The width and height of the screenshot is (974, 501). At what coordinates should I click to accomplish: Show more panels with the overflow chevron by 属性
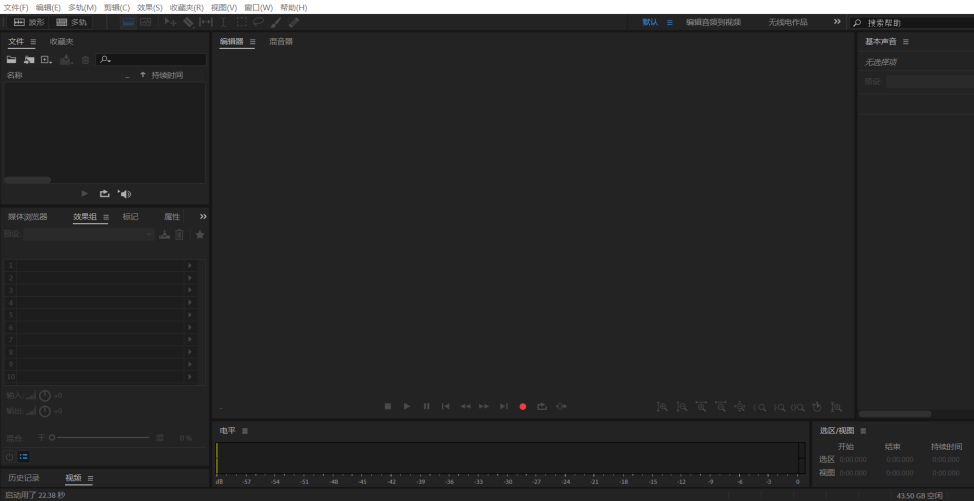(203, 217)
